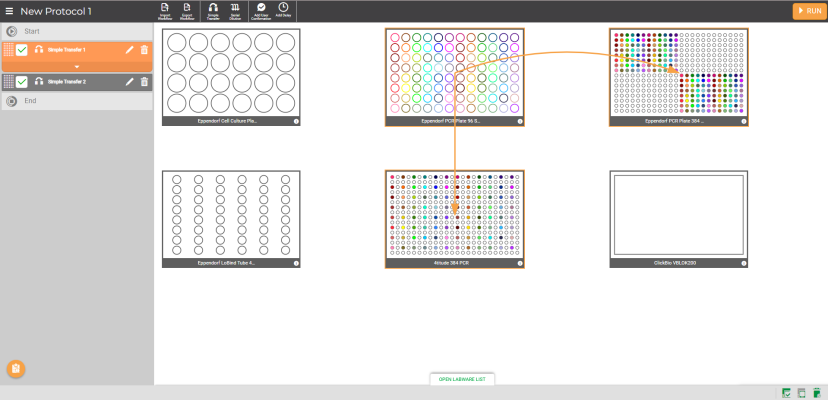Viewport: 828px width, 400px height.
Task: Add a Serial Dilution step from toolbar
Action: click(x=235, y=10)
